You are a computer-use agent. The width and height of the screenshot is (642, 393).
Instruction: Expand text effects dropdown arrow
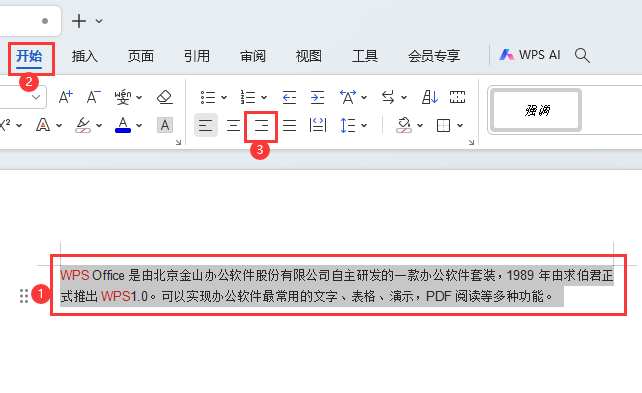pos(59,125)
